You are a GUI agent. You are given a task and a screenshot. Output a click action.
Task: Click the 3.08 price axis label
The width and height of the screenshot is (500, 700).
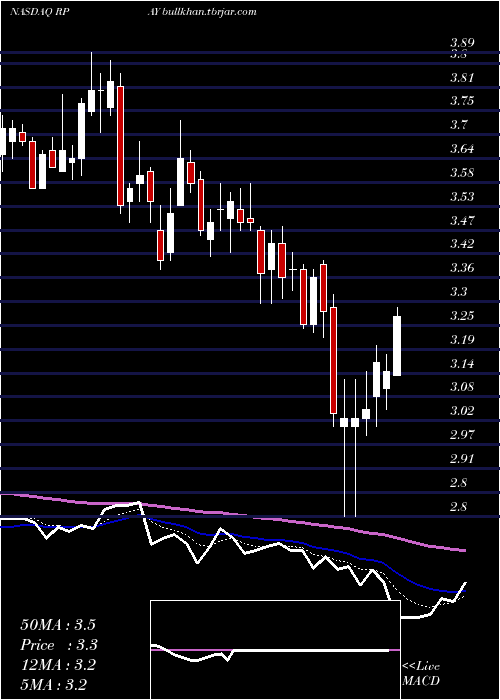coord(462,387)
